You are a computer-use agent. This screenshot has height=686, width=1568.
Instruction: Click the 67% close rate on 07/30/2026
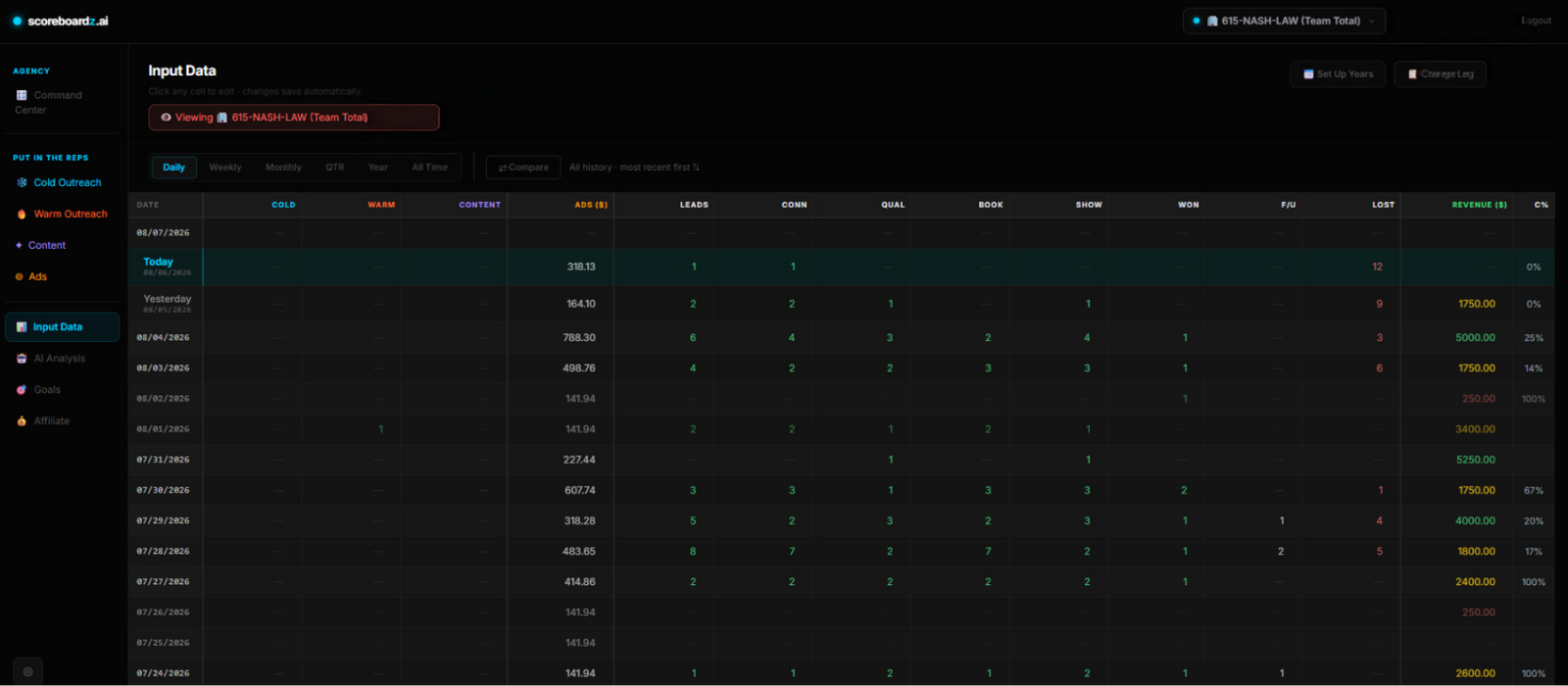coord(1534,490)
